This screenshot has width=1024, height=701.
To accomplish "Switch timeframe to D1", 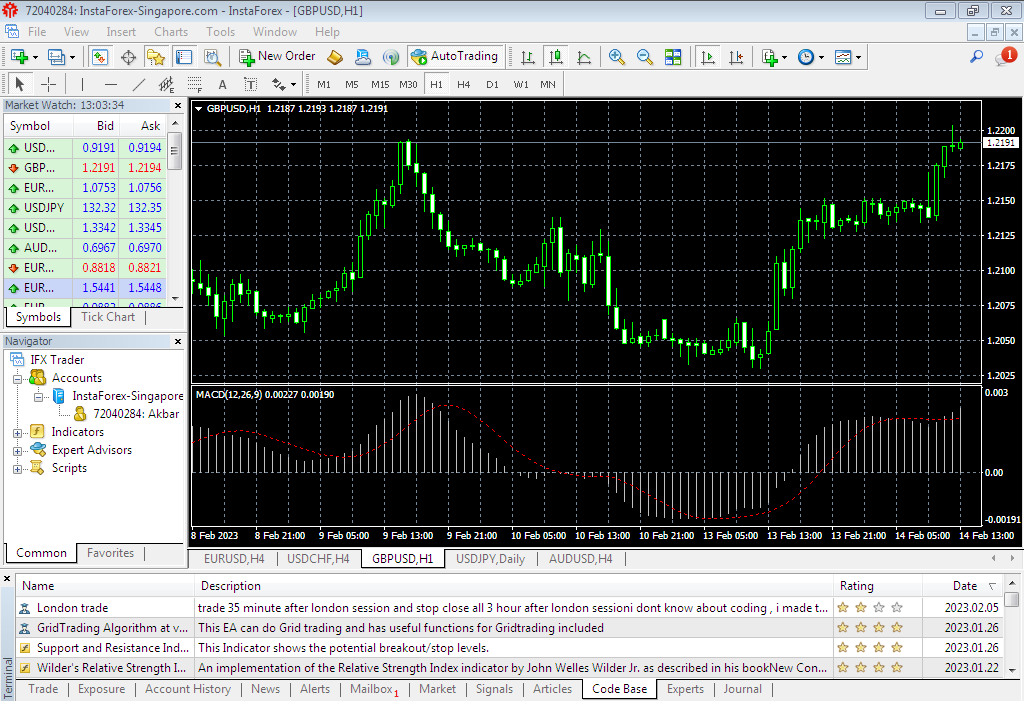I will tap(492, 84).
